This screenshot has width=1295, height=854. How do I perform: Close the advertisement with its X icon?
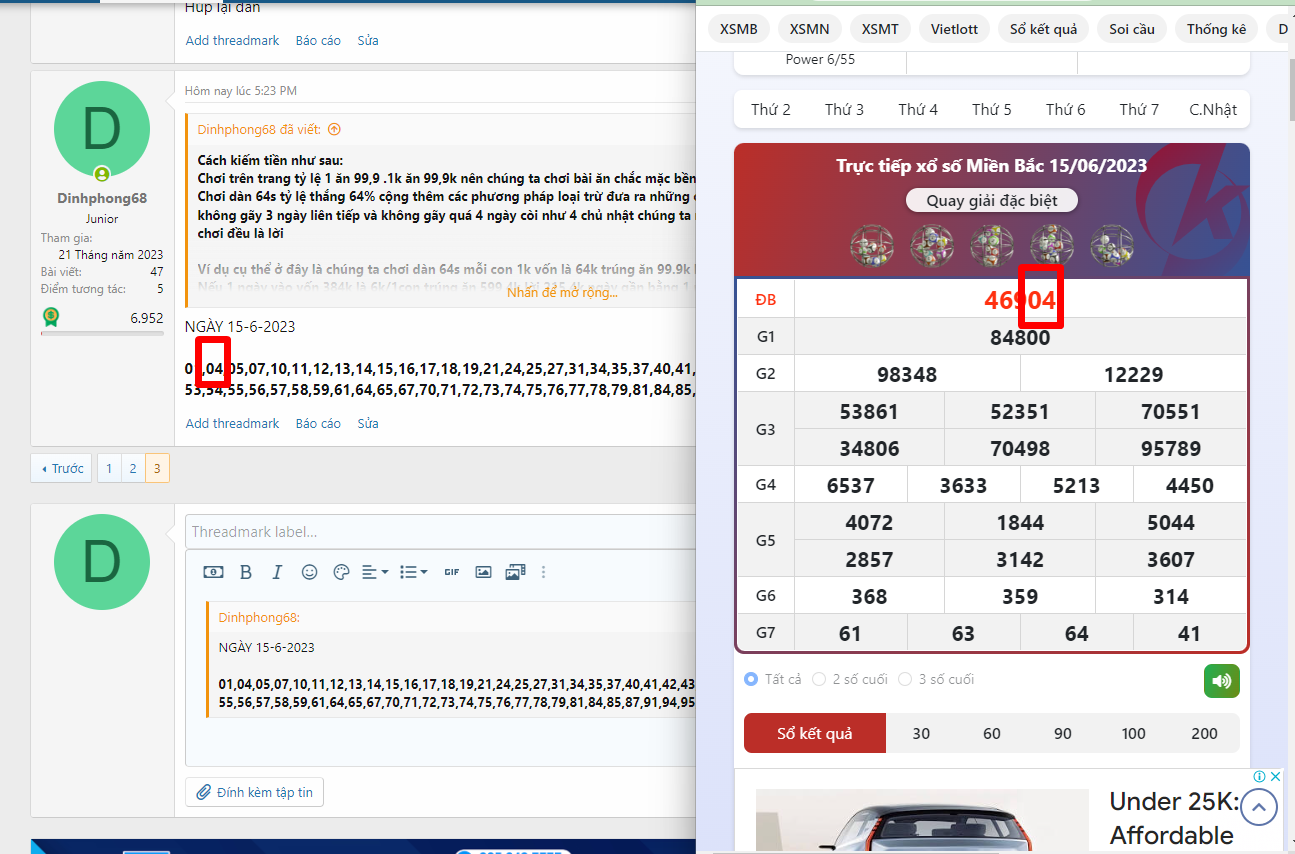[x=1275, y=777]
